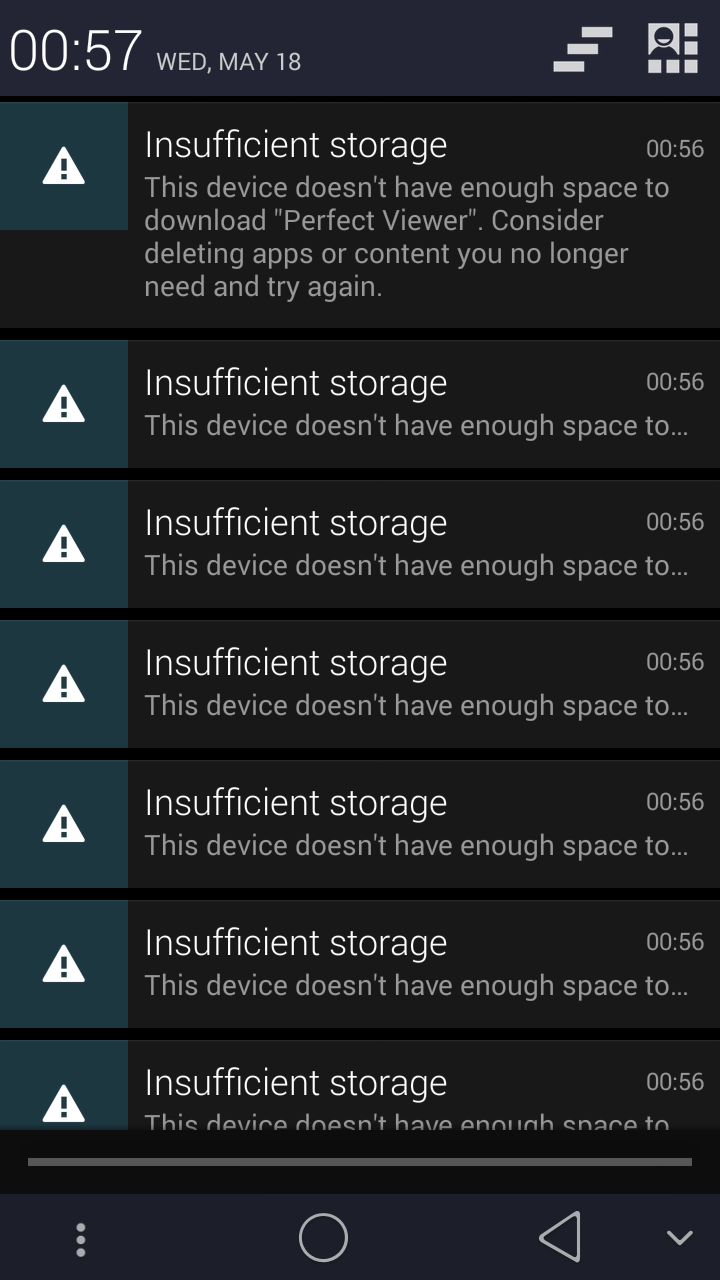Hide navigation bar with the down chevron
720x1280 pixels.
[680, 1239]
